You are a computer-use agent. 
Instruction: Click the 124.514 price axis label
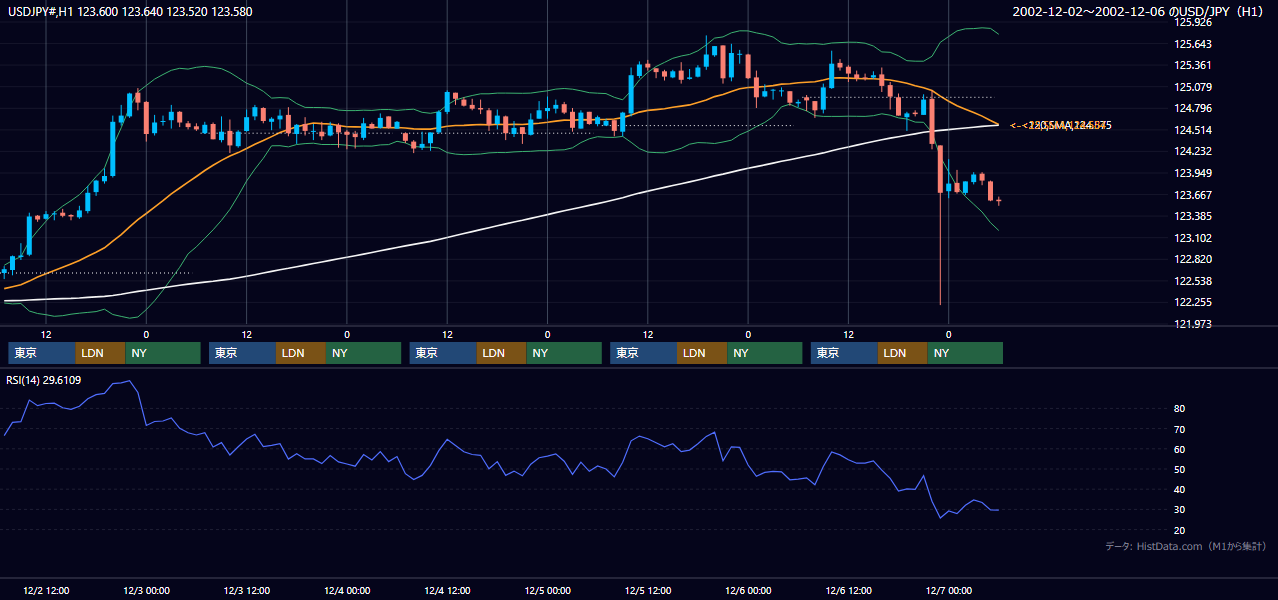click(1193, 130)
